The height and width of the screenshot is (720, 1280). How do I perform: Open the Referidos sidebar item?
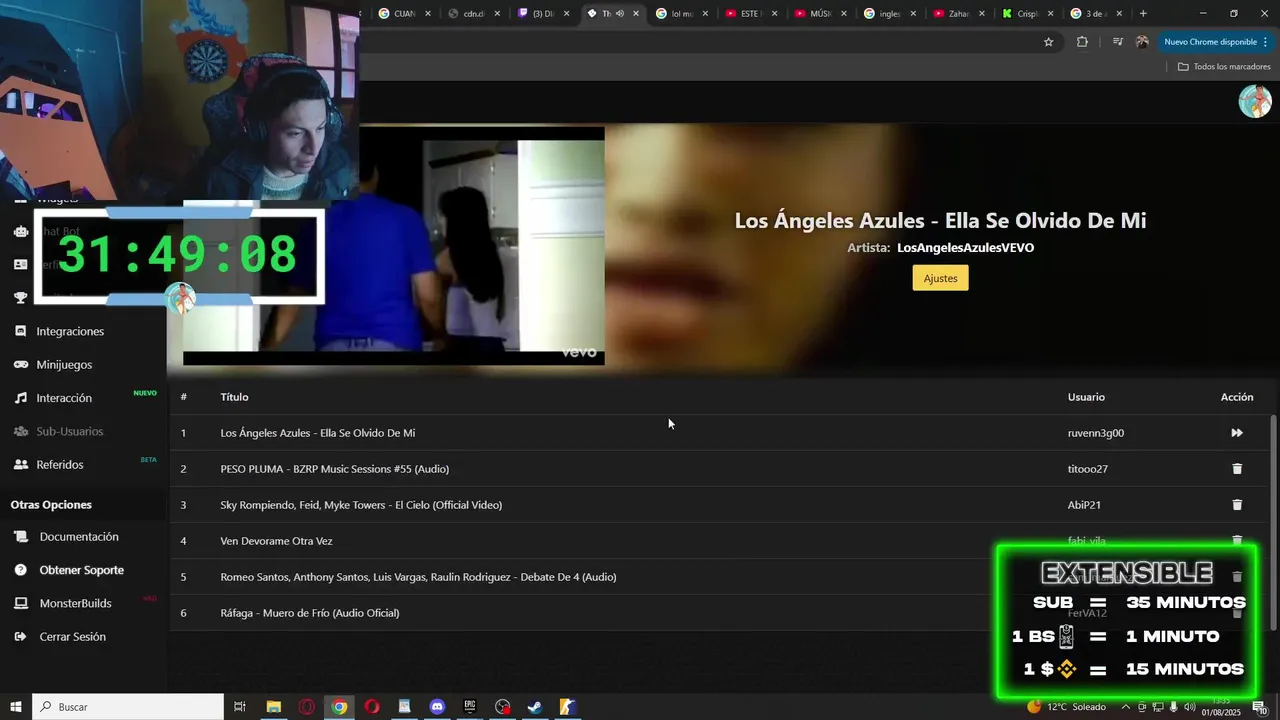[x=60, y=465]
